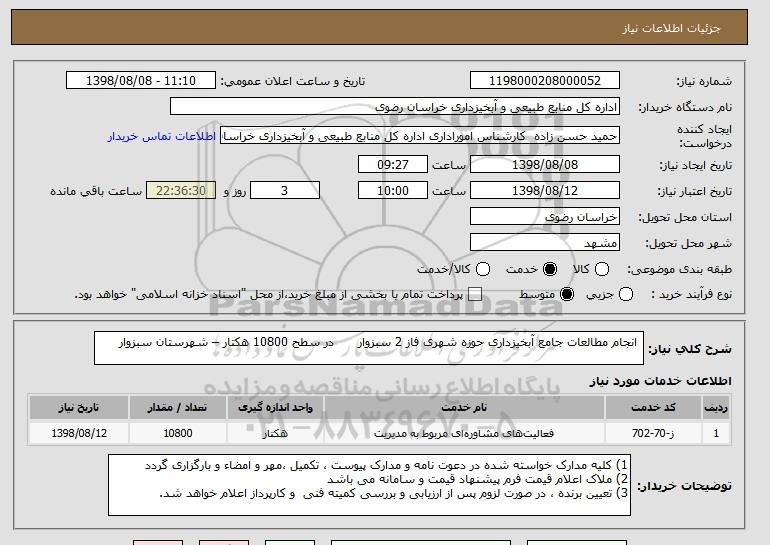Click the validity time field 10:00
The width and height of the screenshot is (770, 545).
pyautogui.click(x=393, y=191)
